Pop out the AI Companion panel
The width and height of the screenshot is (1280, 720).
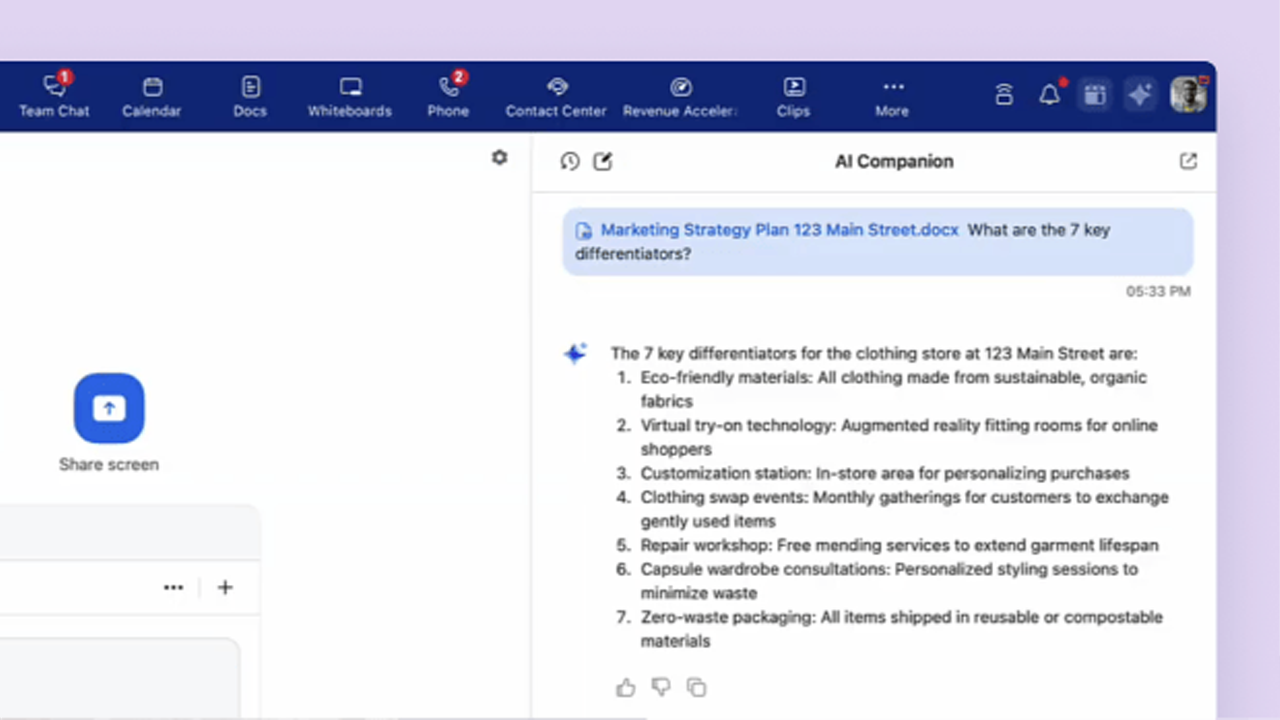(1188, 161)
